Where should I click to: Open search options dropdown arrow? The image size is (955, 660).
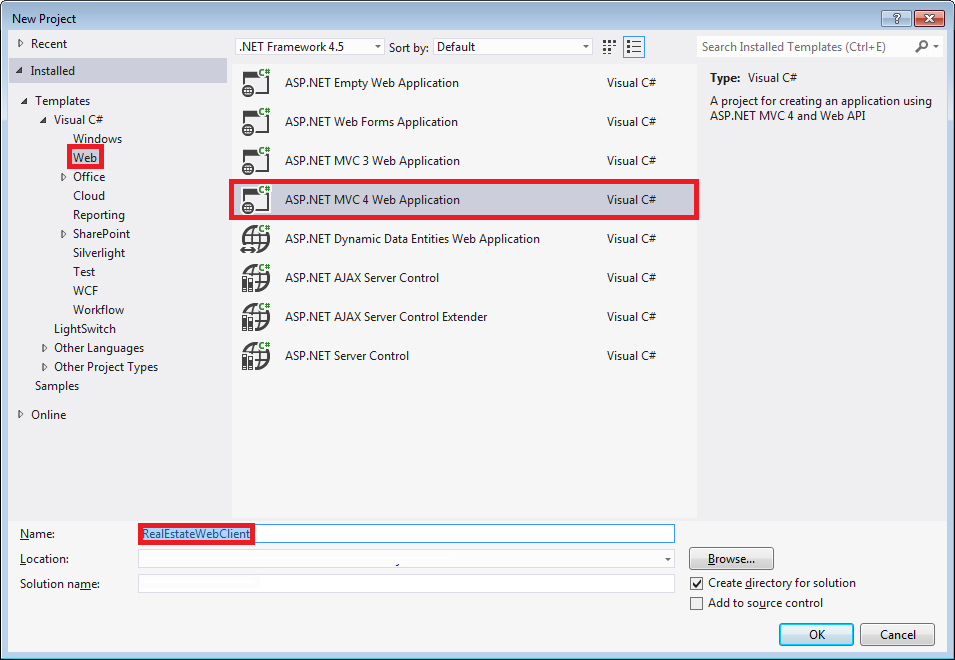pos(936,47)
